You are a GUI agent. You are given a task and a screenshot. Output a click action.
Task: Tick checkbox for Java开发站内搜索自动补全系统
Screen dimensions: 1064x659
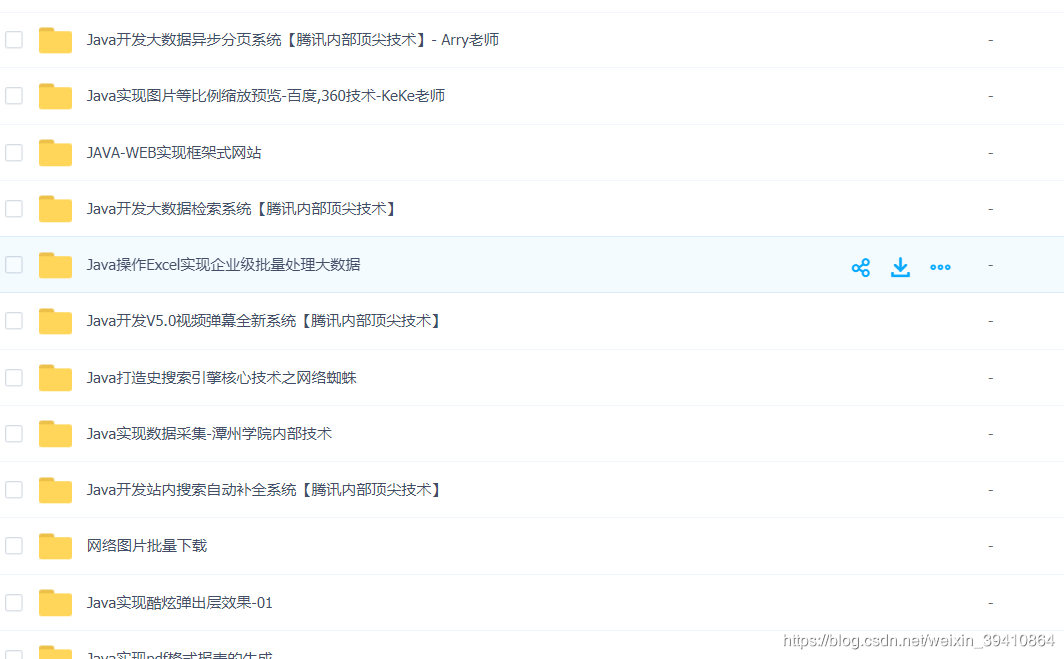point(14,489)
